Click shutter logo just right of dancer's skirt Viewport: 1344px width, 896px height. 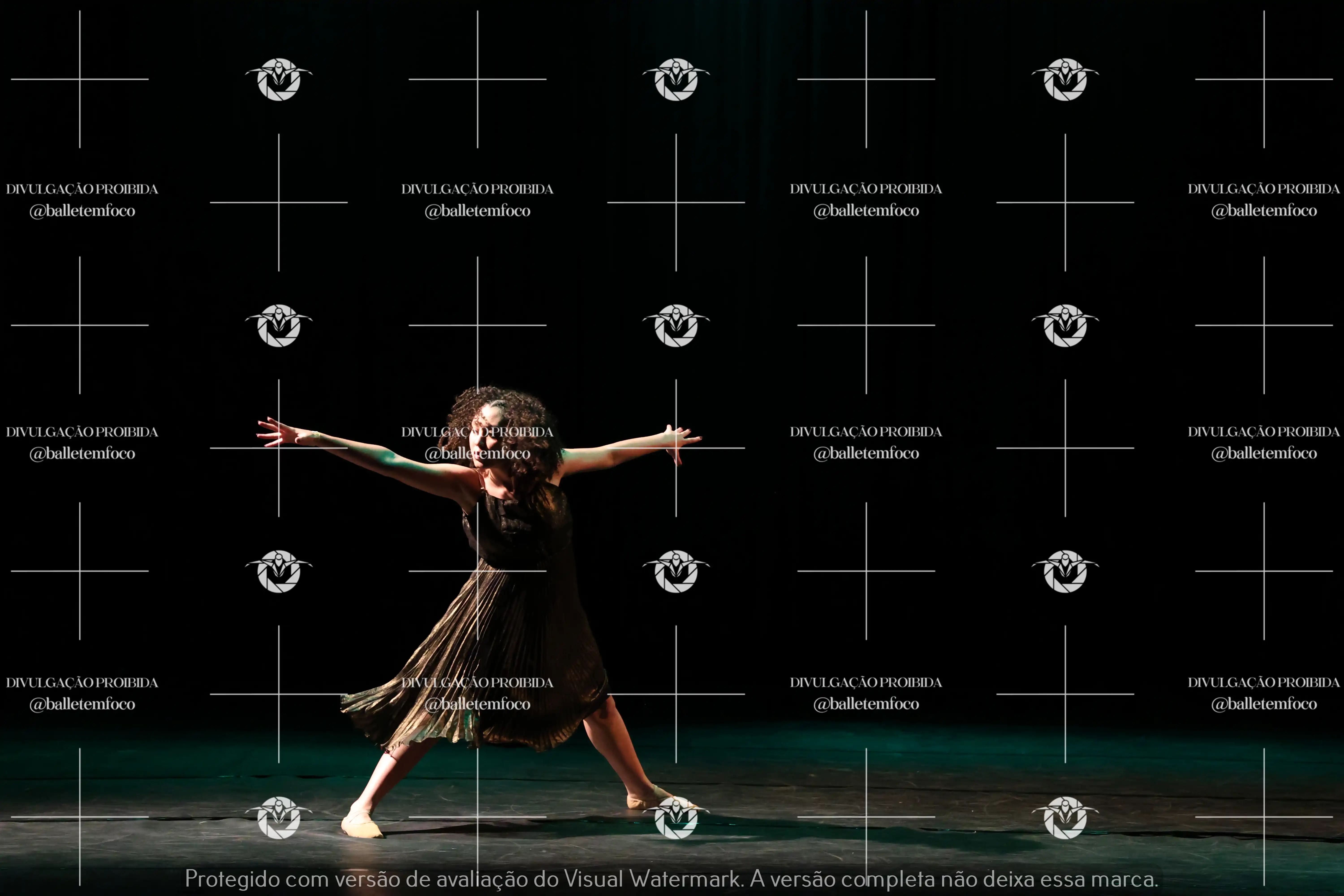click(676, 571)
